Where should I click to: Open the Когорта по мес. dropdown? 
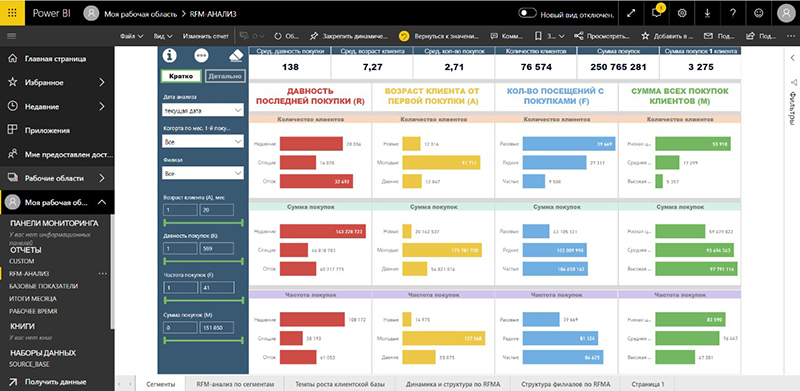203,142
